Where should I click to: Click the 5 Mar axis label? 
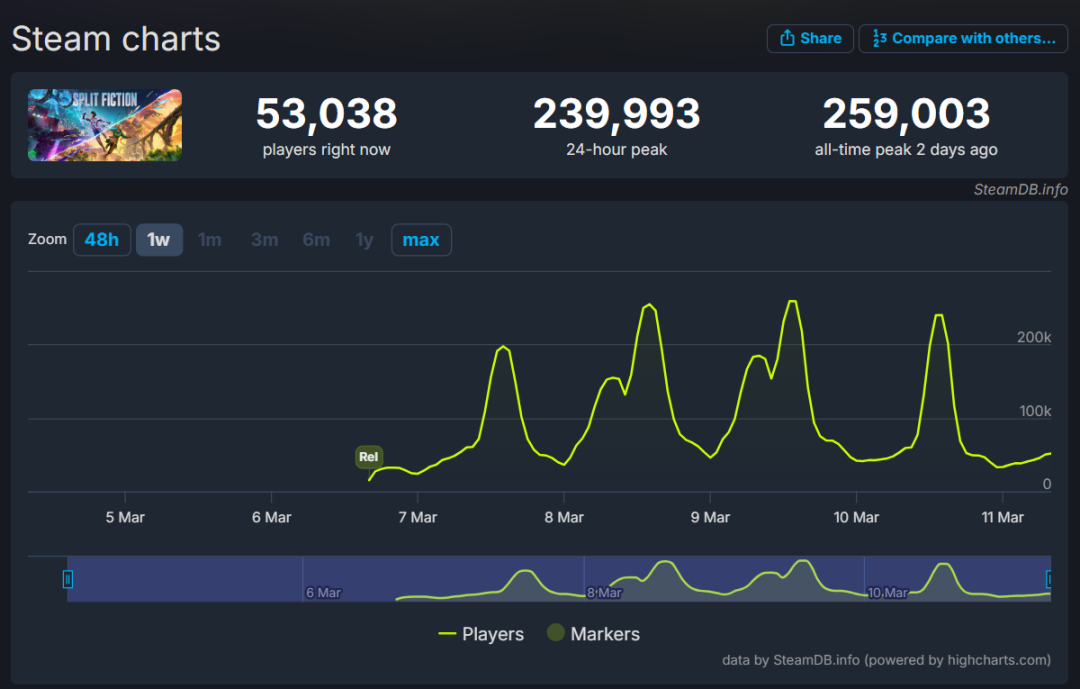click(x=125, y=517)
